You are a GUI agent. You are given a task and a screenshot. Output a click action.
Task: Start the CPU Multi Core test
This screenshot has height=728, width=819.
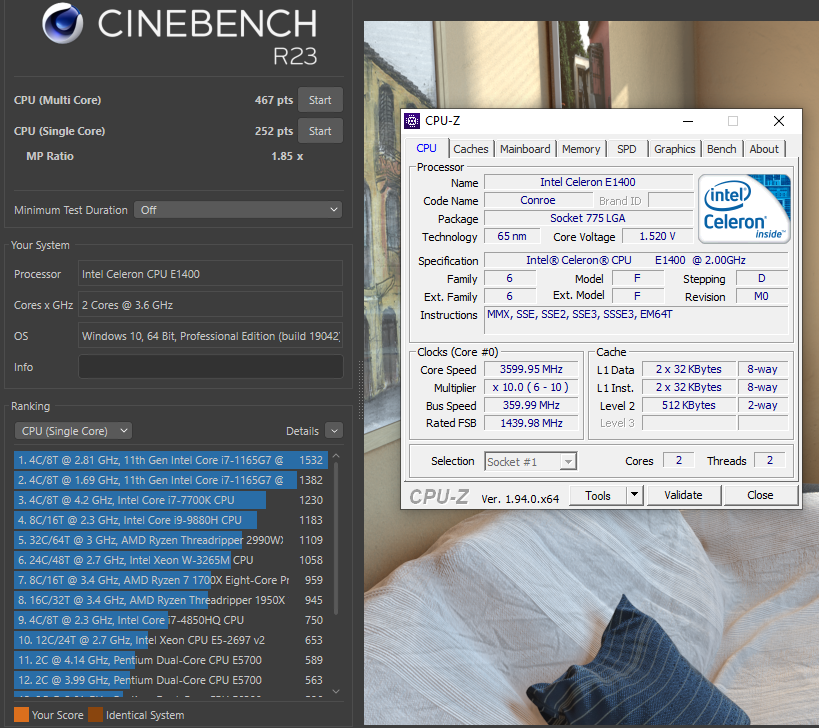coord(320,100)
